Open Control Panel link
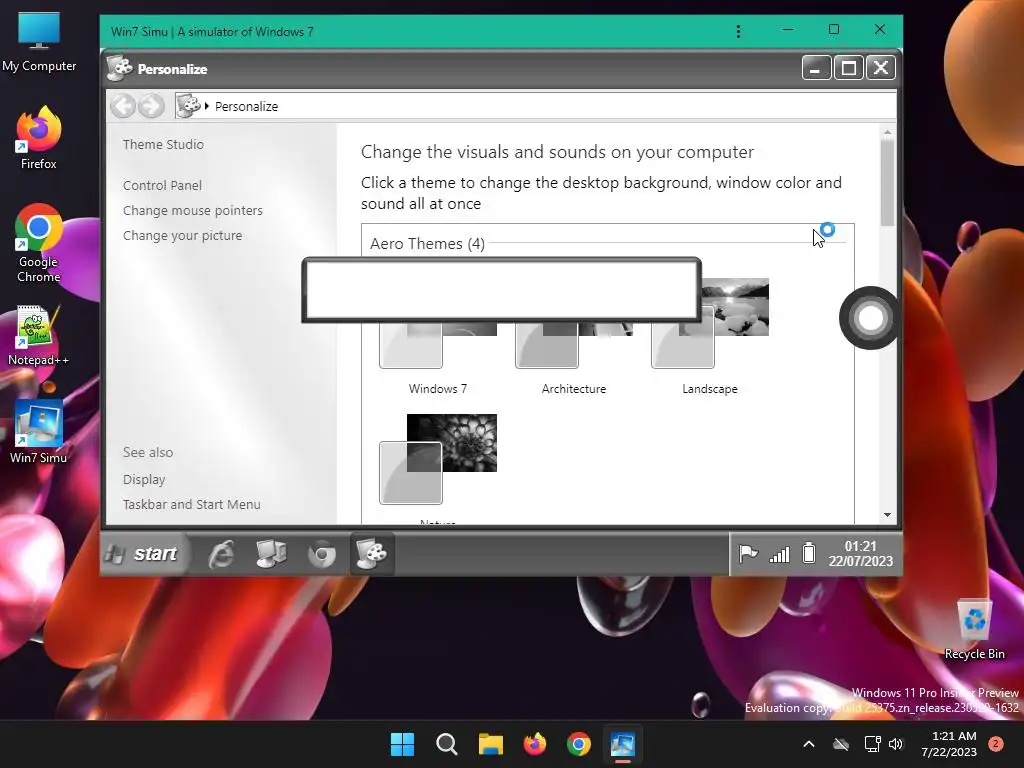This screenshot has height=768, width=1024. click(162, 185)
